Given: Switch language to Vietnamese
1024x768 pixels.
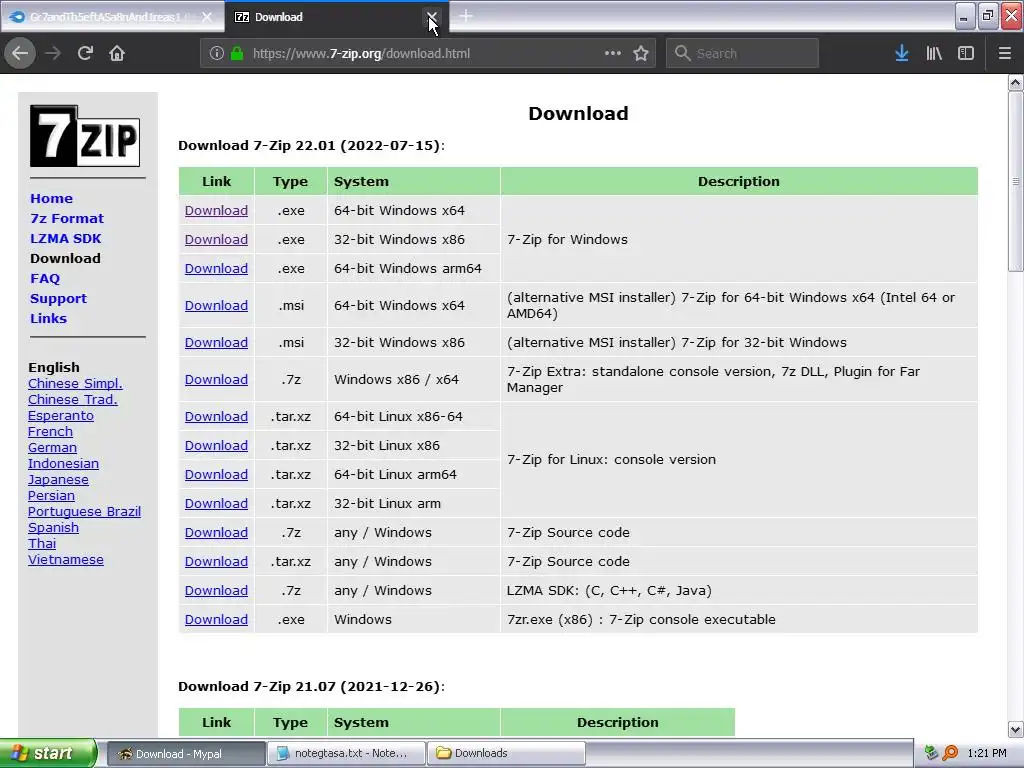Looking at the screenshot, I should click(x=65, y=560).
